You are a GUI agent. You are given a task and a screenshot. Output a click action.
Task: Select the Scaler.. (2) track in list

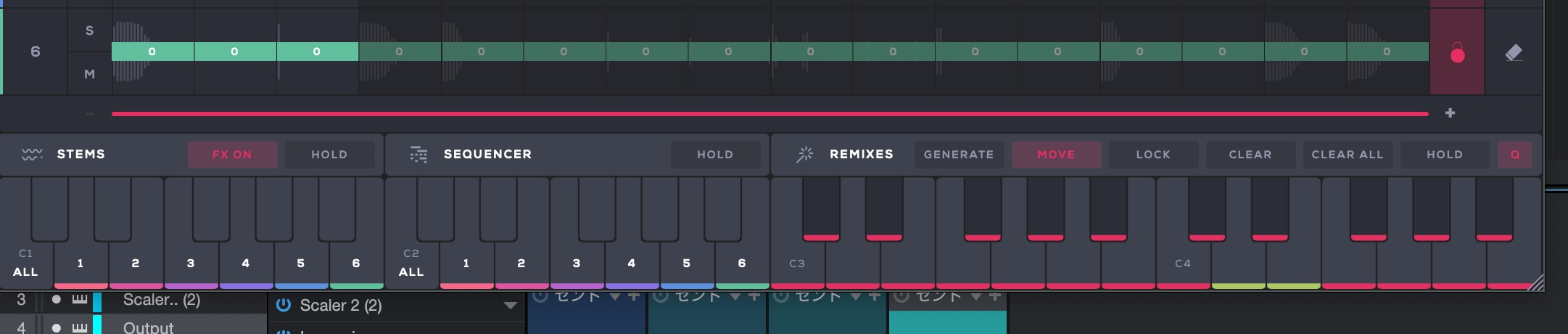coord(161,300)
